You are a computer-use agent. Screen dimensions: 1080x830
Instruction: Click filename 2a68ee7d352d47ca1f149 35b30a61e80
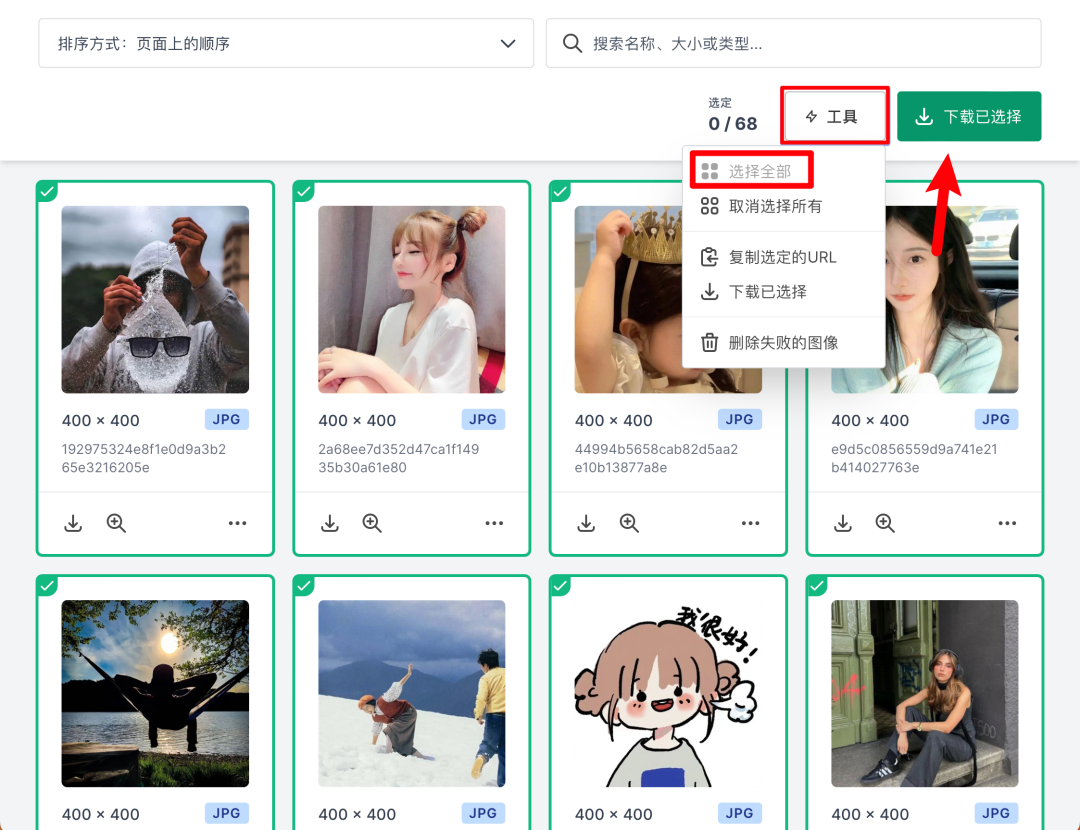pos(399,458)
